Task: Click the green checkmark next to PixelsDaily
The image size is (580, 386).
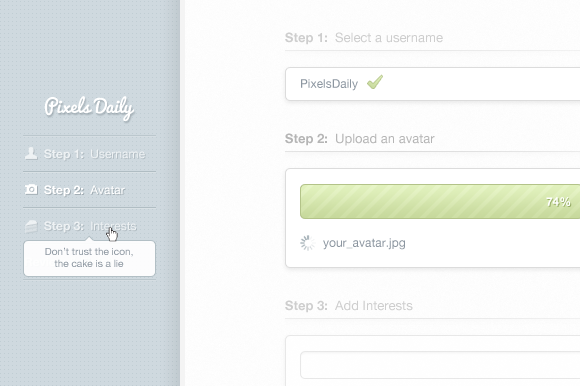Action: click(375, 82)
